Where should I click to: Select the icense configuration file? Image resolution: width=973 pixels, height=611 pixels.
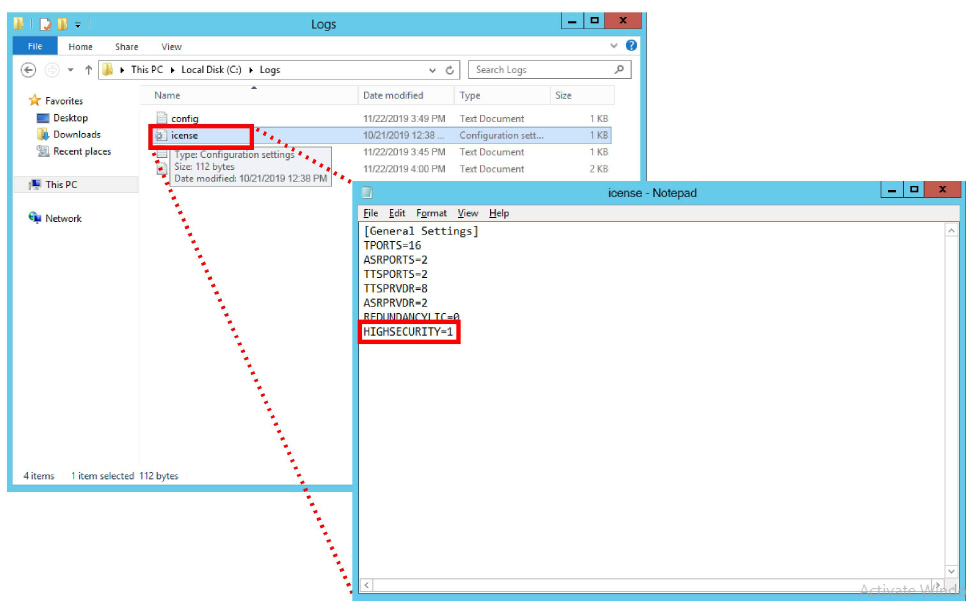click(184, 135)
